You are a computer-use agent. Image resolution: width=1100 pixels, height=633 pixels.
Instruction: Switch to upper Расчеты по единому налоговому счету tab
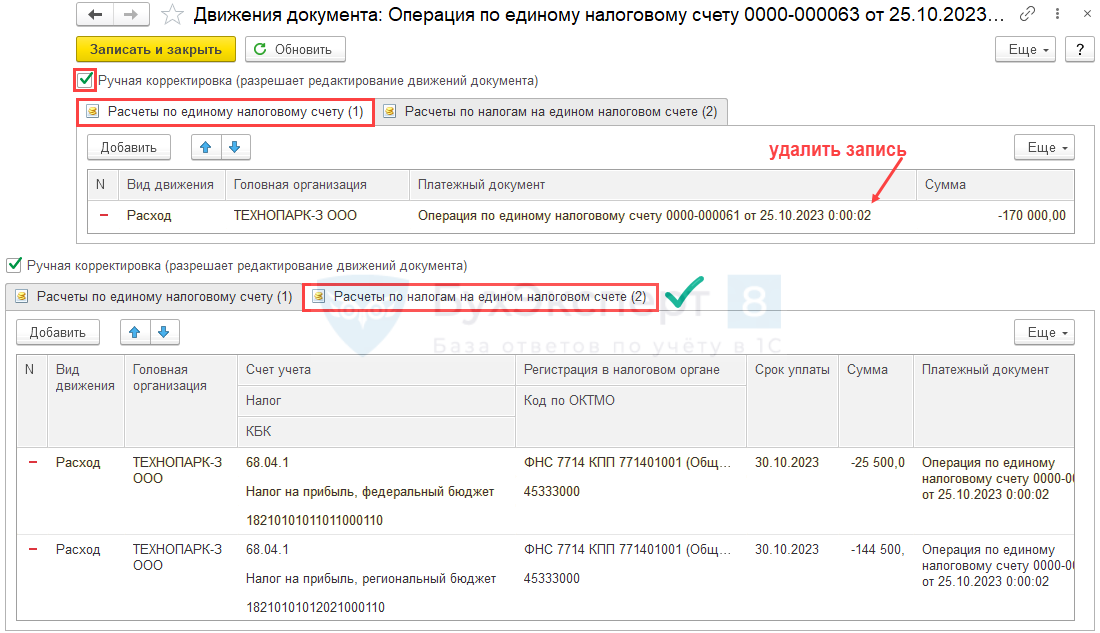[x=226, y=112]
